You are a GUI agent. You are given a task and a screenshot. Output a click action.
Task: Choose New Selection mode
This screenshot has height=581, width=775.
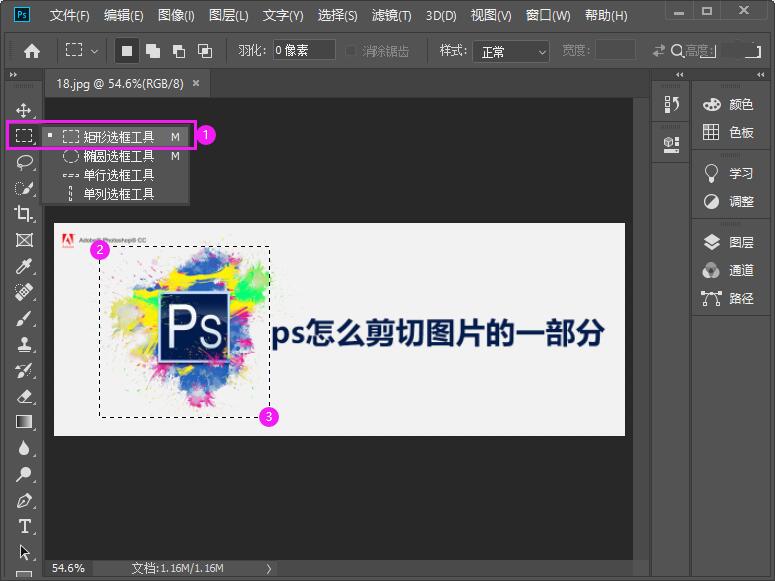click(x=127, y=50)
